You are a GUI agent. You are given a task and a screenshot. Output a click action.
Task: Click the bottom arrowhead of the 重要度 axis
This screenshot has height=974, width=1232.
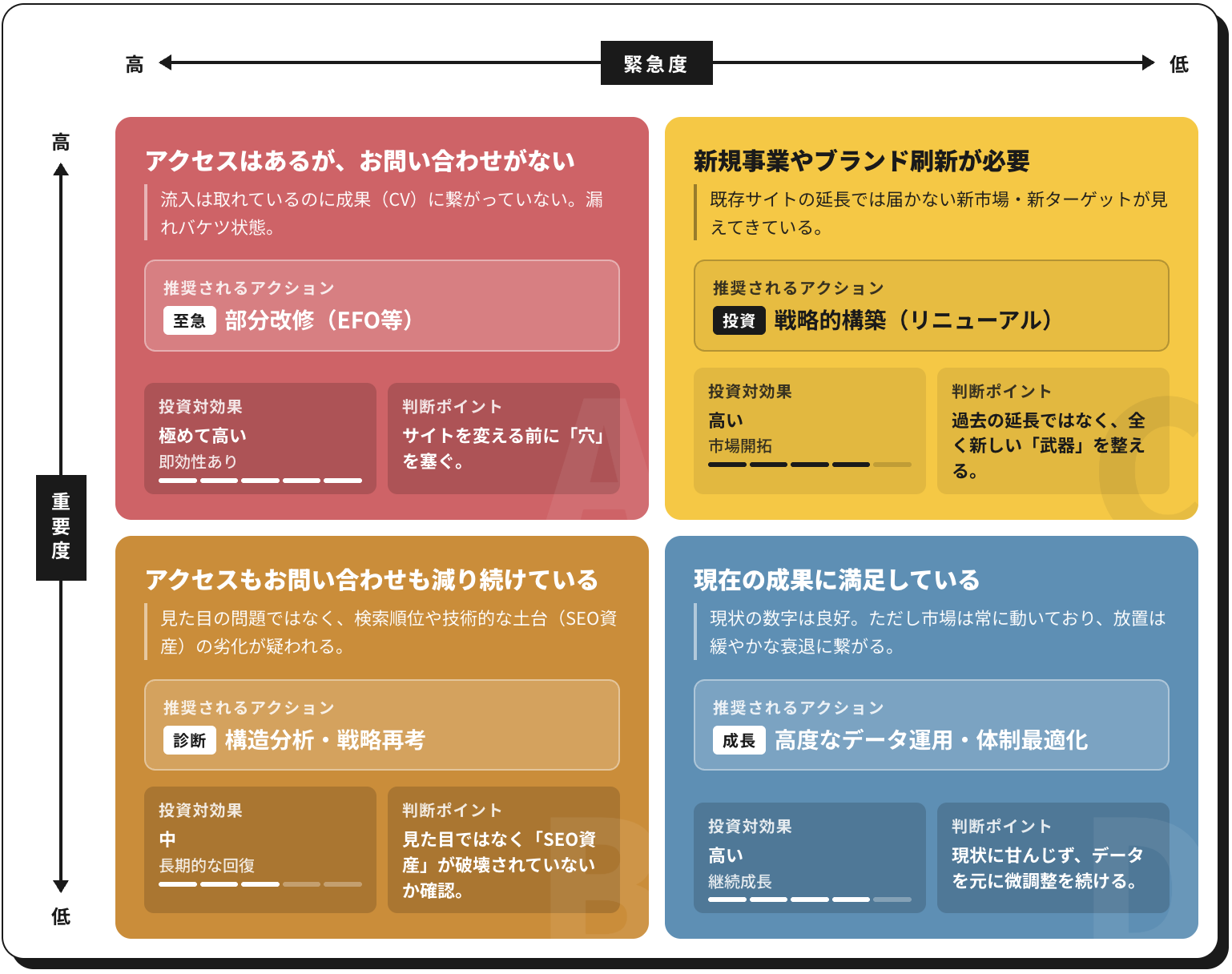coord(60,885)
